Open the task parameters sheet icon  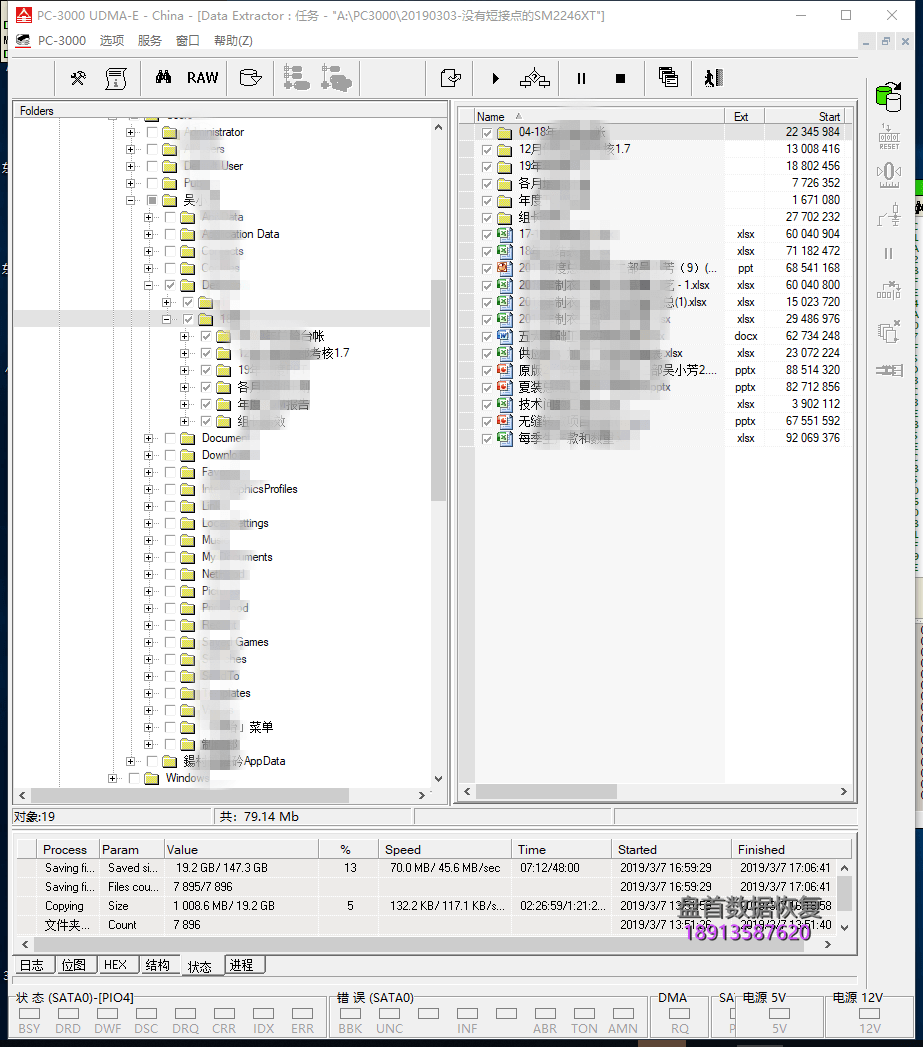tap(116, 78)
